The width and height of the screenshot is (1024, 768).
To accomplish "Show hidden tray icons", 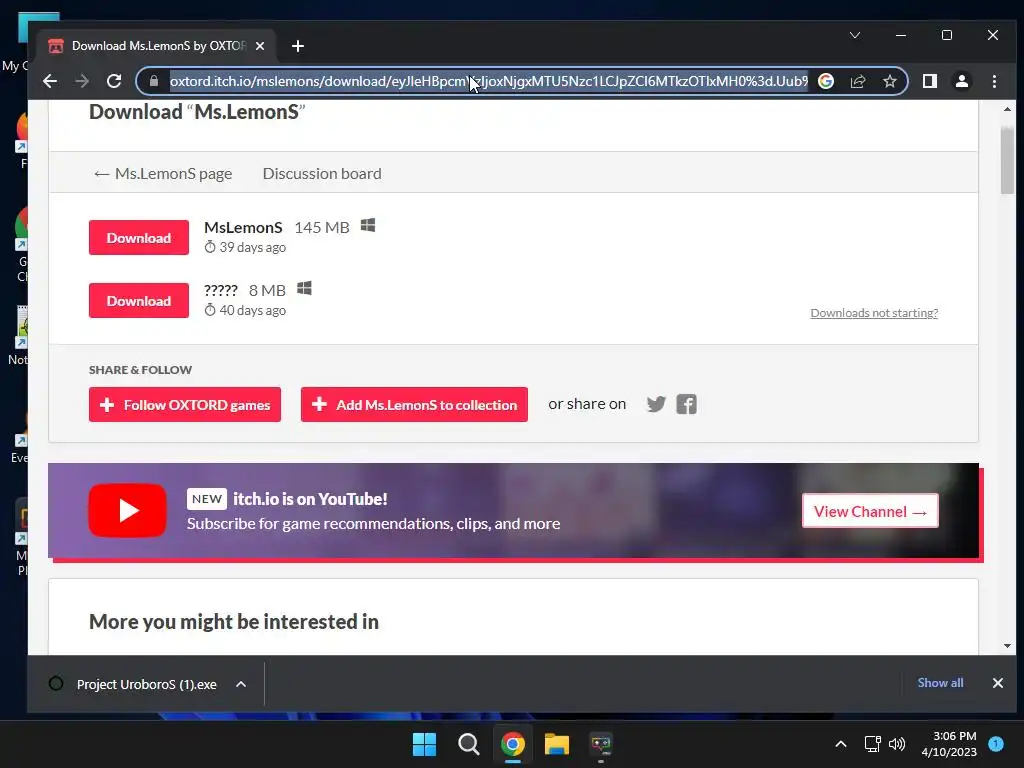I will click(841, 744).
